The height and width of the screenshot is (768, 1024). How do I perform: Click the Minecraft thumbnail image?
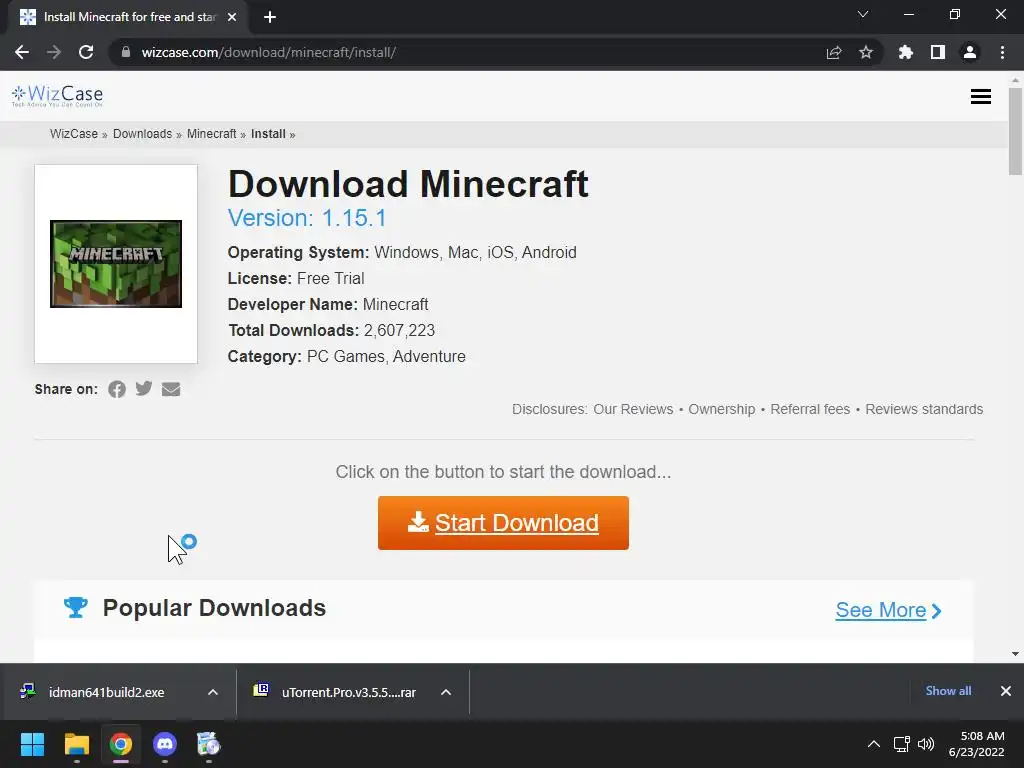click(x=116, y=264)
